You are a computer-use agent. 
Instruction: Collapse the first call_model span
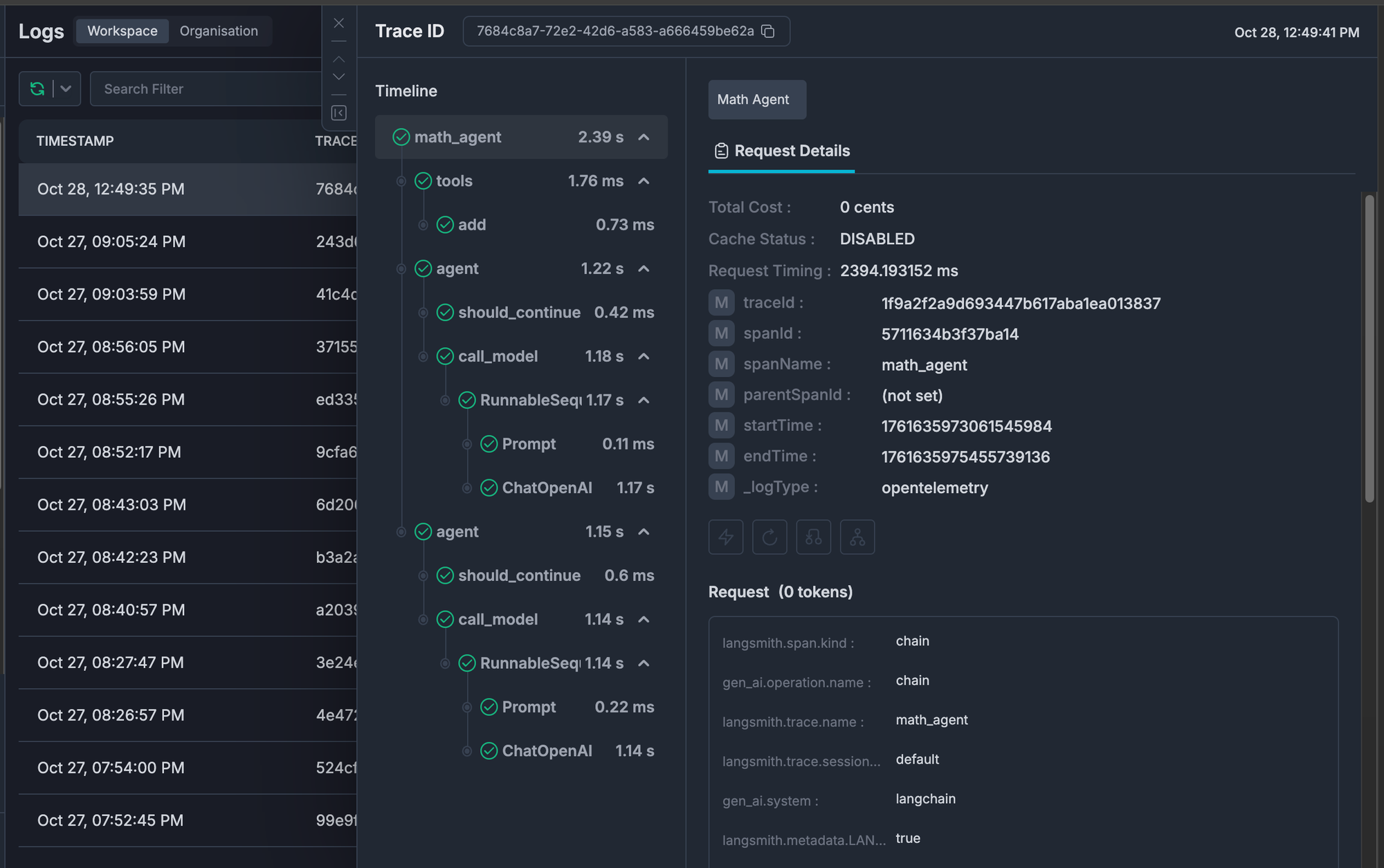click(x=644, y=356)
